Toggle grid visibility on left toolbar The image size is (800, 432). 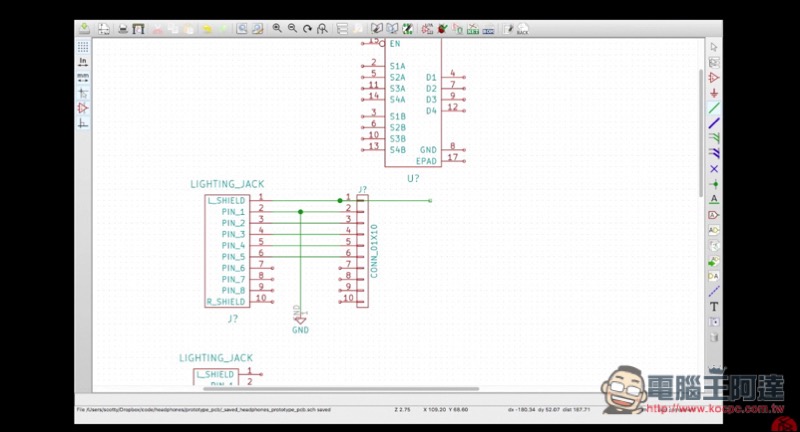click(x=83, y=47)
